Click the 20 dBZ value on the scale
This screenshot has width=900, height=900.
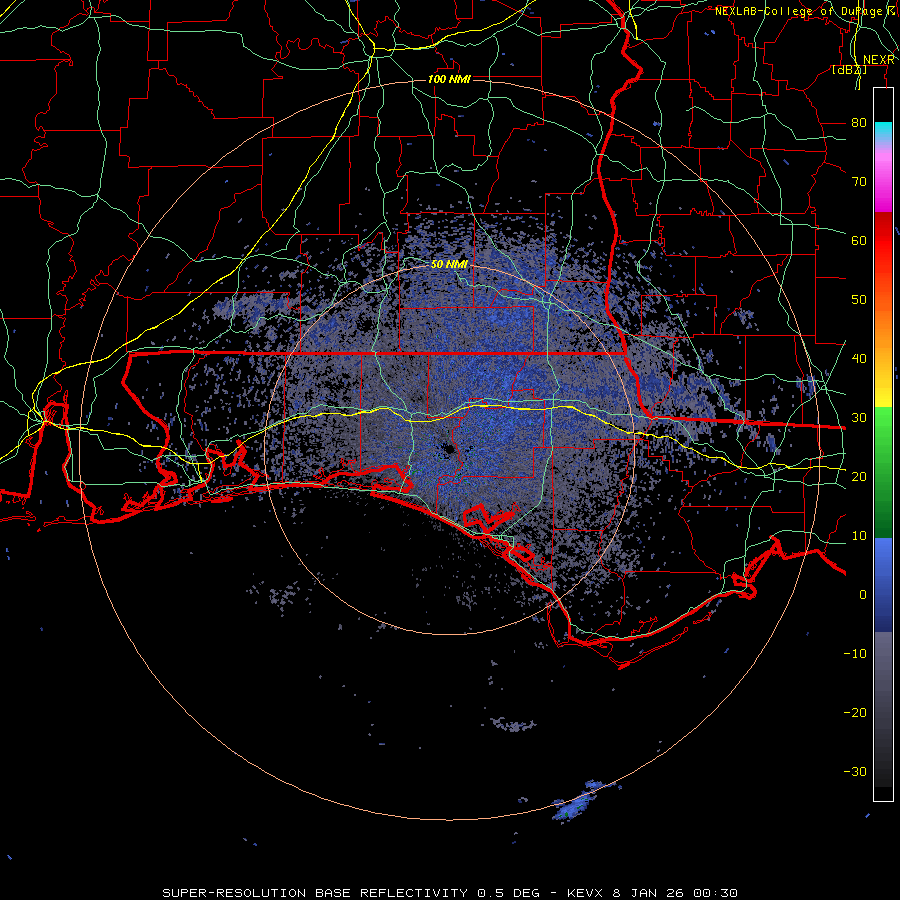(859, 476)
